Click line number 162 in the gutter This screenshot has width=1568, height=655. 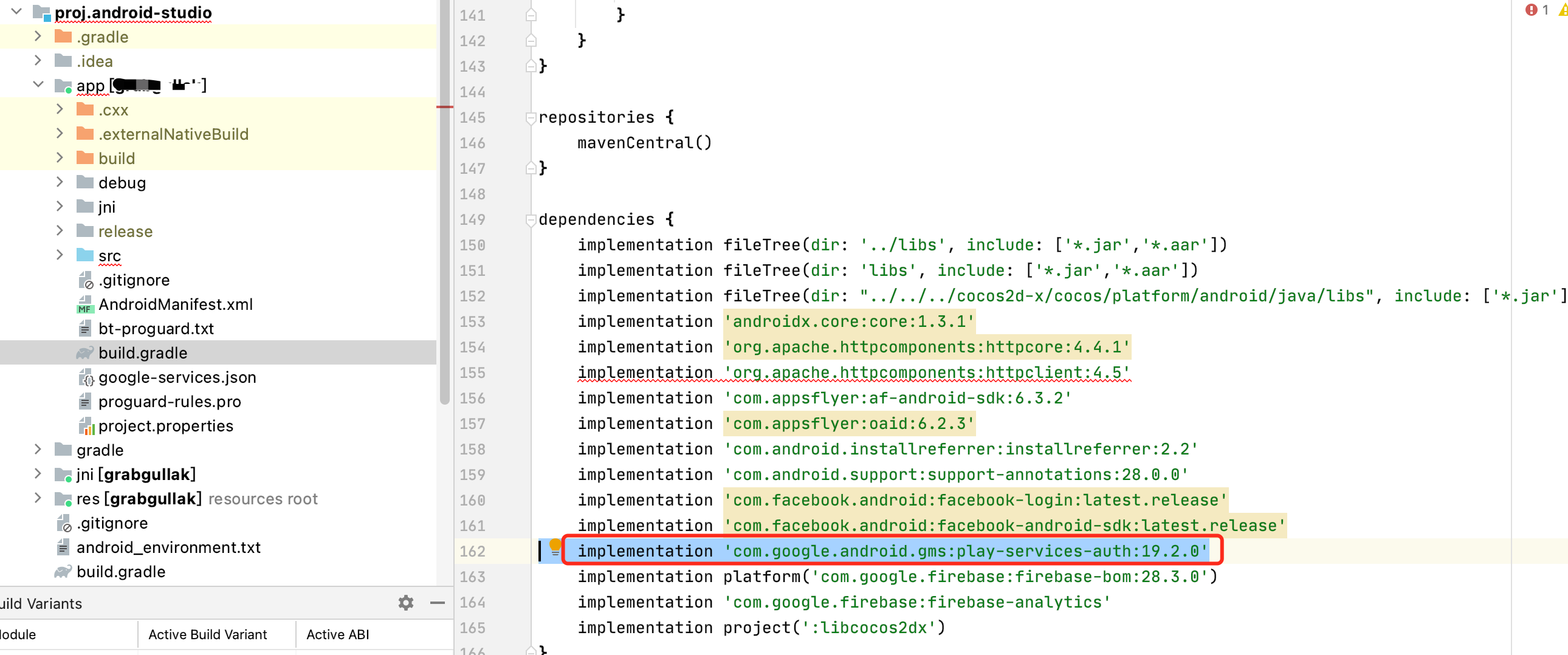[x=472, y=551]
